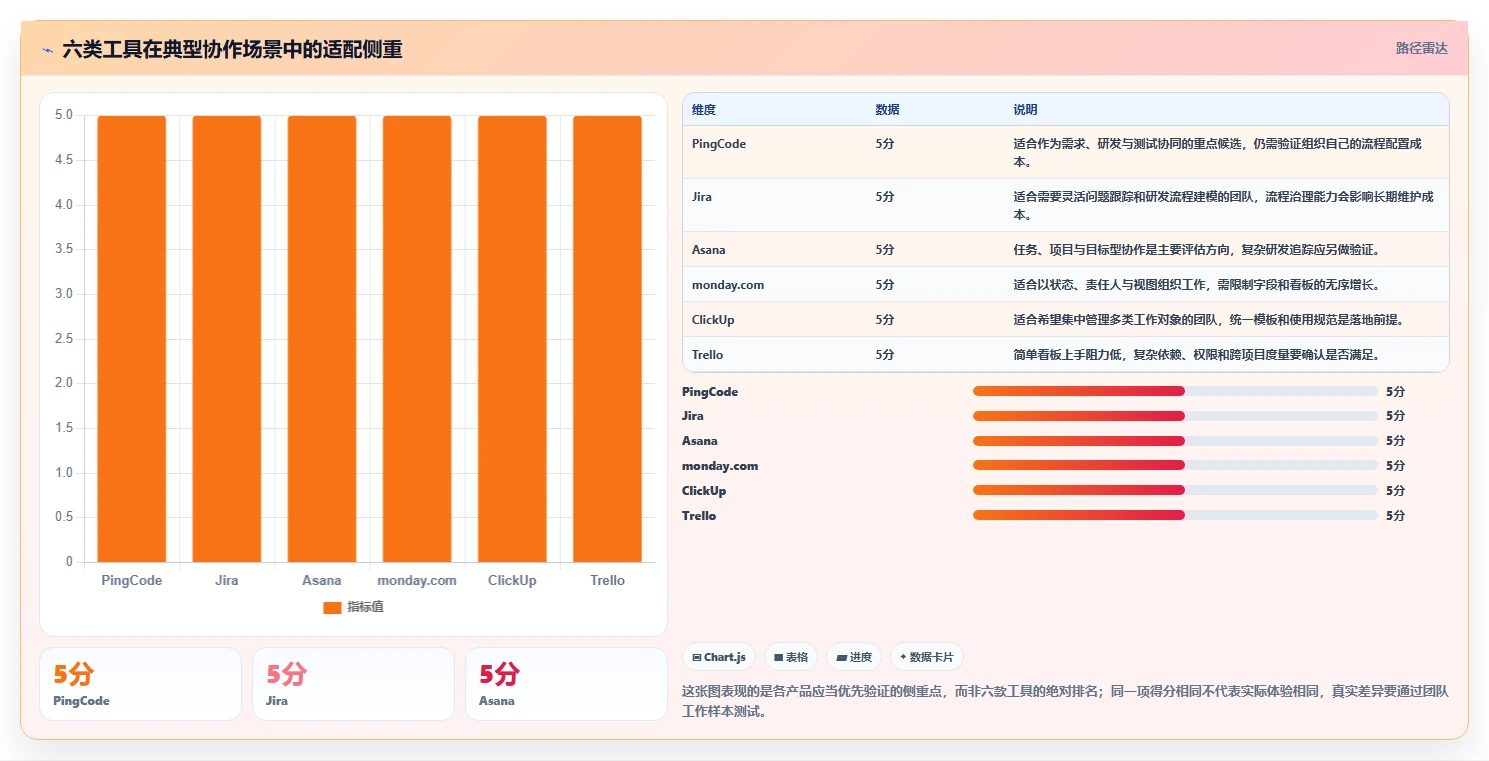Click the Asana progress bar
This screenshot has height=761, width=1489.
pos(1175,441)
